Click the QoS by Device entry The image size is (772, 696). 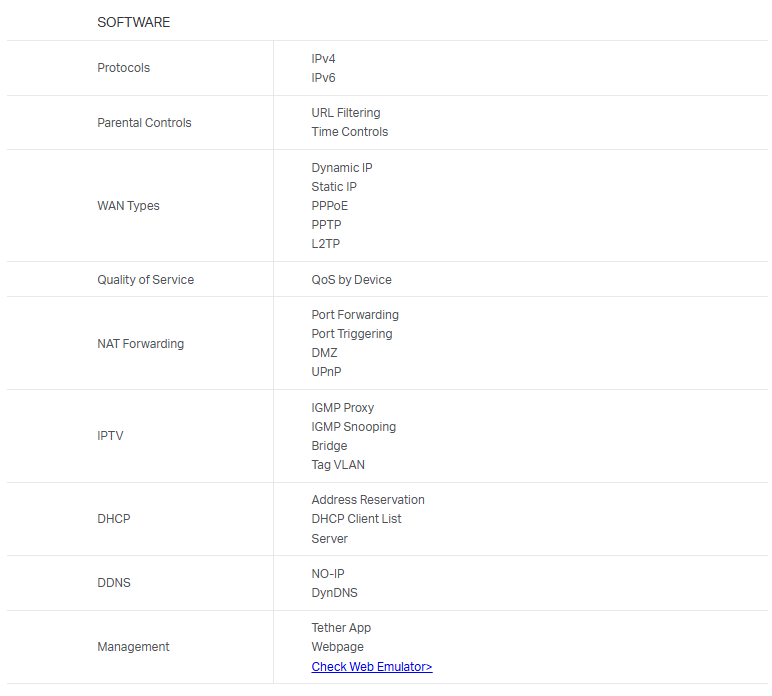(x=351, y=280)
